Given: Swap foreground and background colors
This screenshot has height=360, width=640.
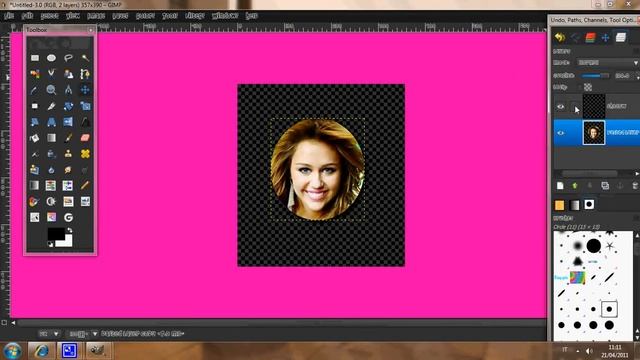Looking at the screenshot, I should coord(70,231).
